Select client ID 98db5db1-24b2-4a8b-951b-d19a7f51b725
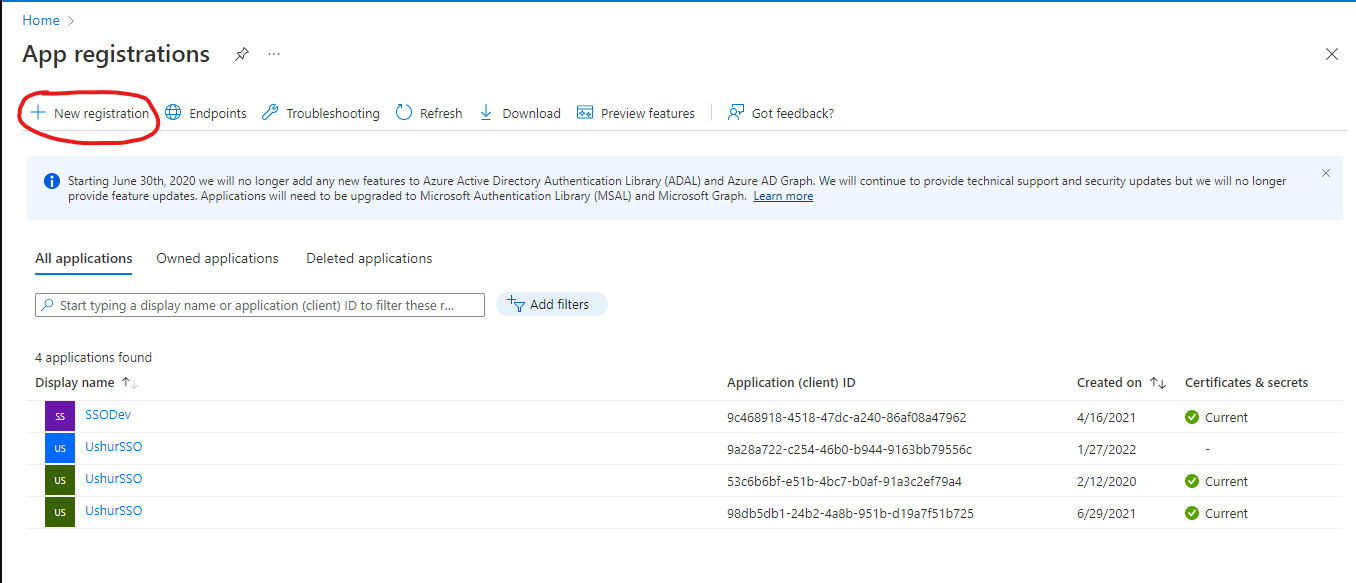 (850, 513)
